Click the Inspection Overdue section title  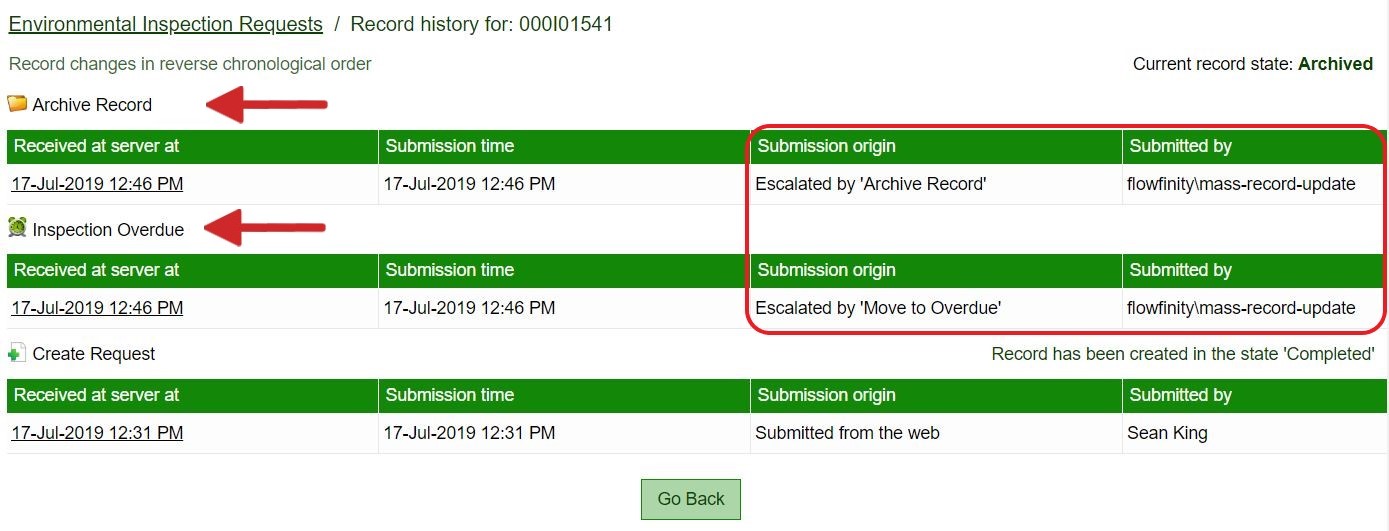point(108,230)
